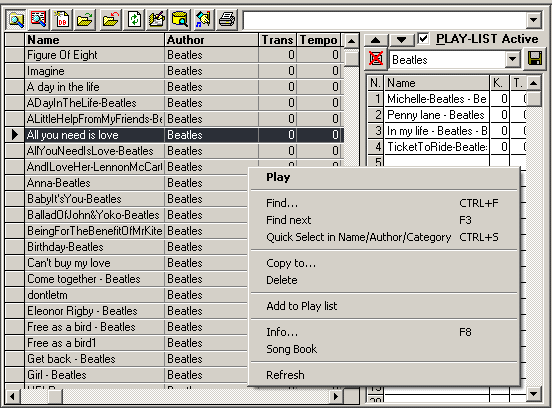Select Can't buy my love
The image size is (552, 408).
(x=94, y=263)
